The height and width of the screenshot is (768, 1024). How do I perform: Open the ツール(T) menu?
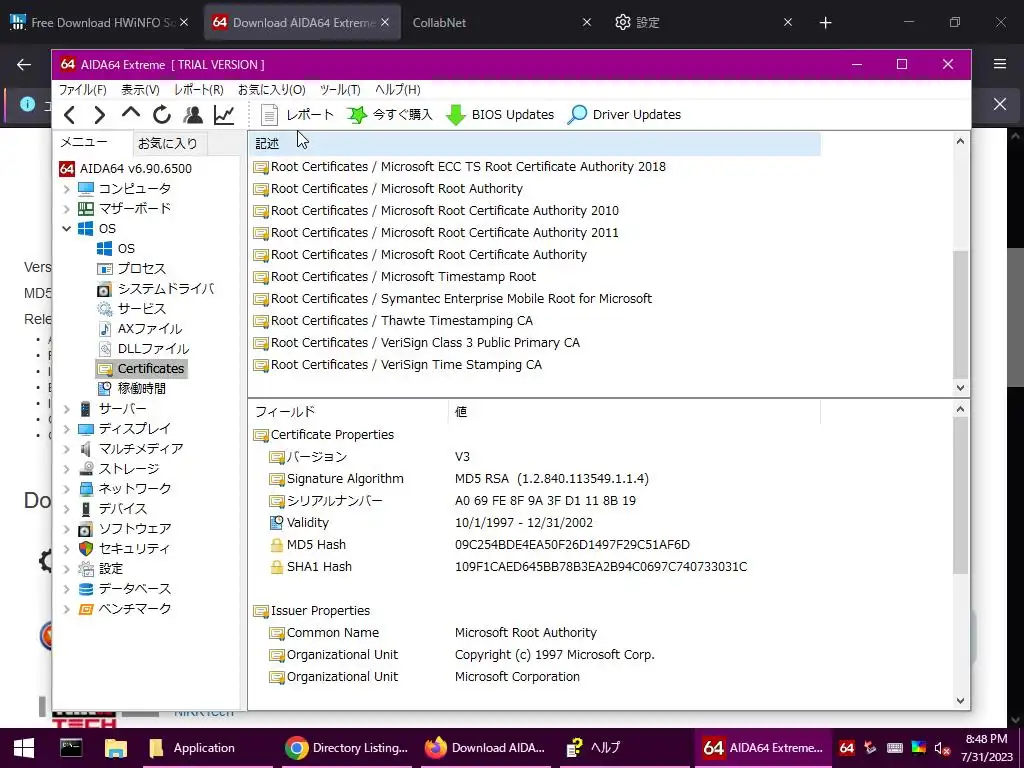pos(340,89)
